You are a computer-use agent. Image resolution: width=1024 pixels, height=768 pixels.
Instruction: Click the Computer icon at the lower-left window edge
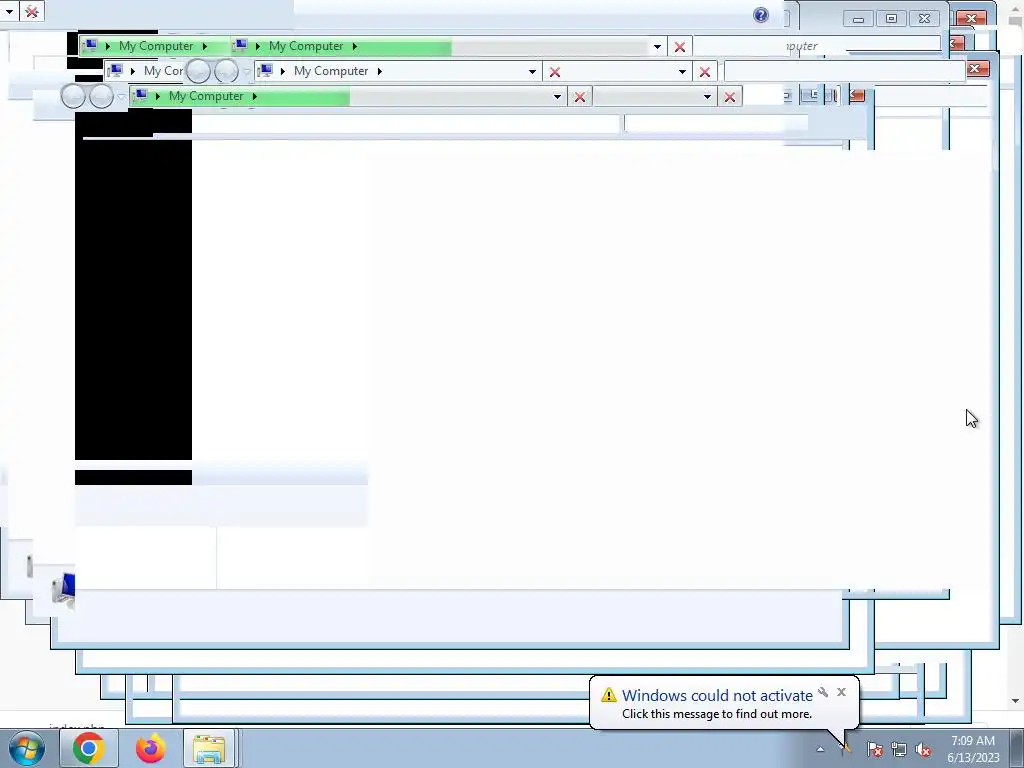(x=64, y=590)
